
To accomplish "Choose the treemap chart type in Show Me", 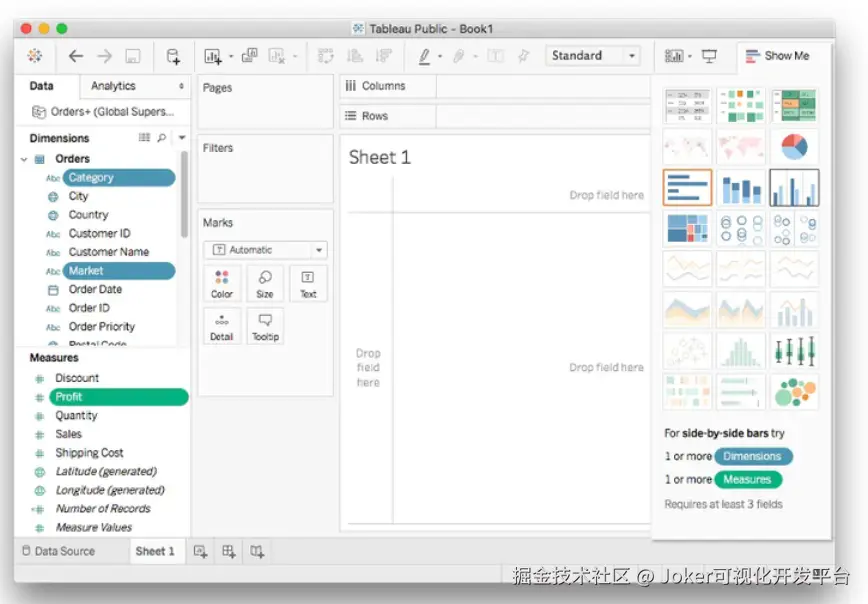I will click(x=687, y=228).
